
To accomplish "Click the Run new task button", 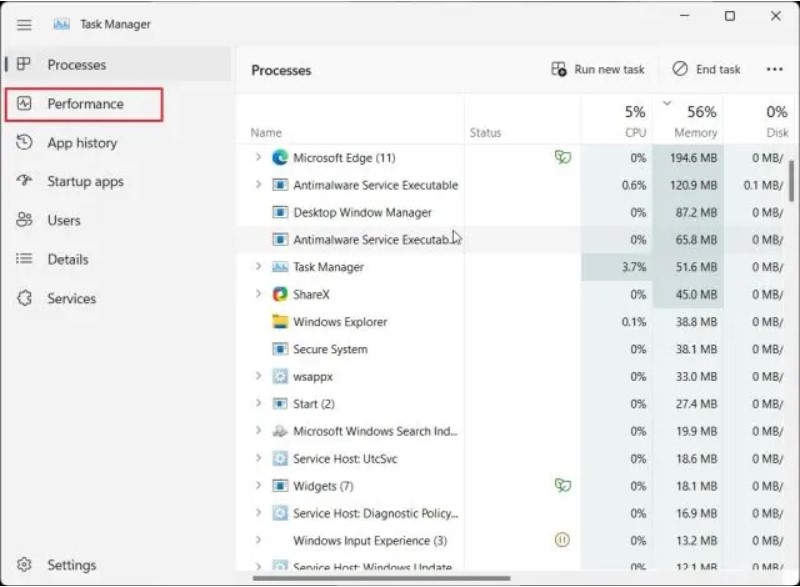I will point(598,70).
